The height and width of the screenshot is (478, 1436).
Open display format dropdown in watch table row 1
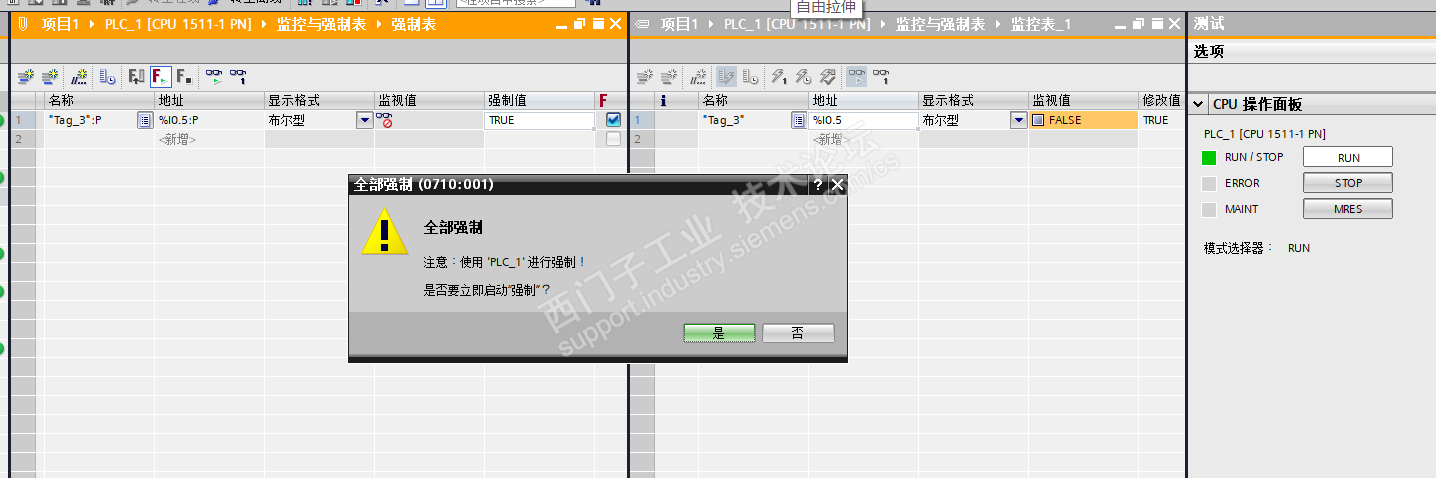(x=1019, y=120)
